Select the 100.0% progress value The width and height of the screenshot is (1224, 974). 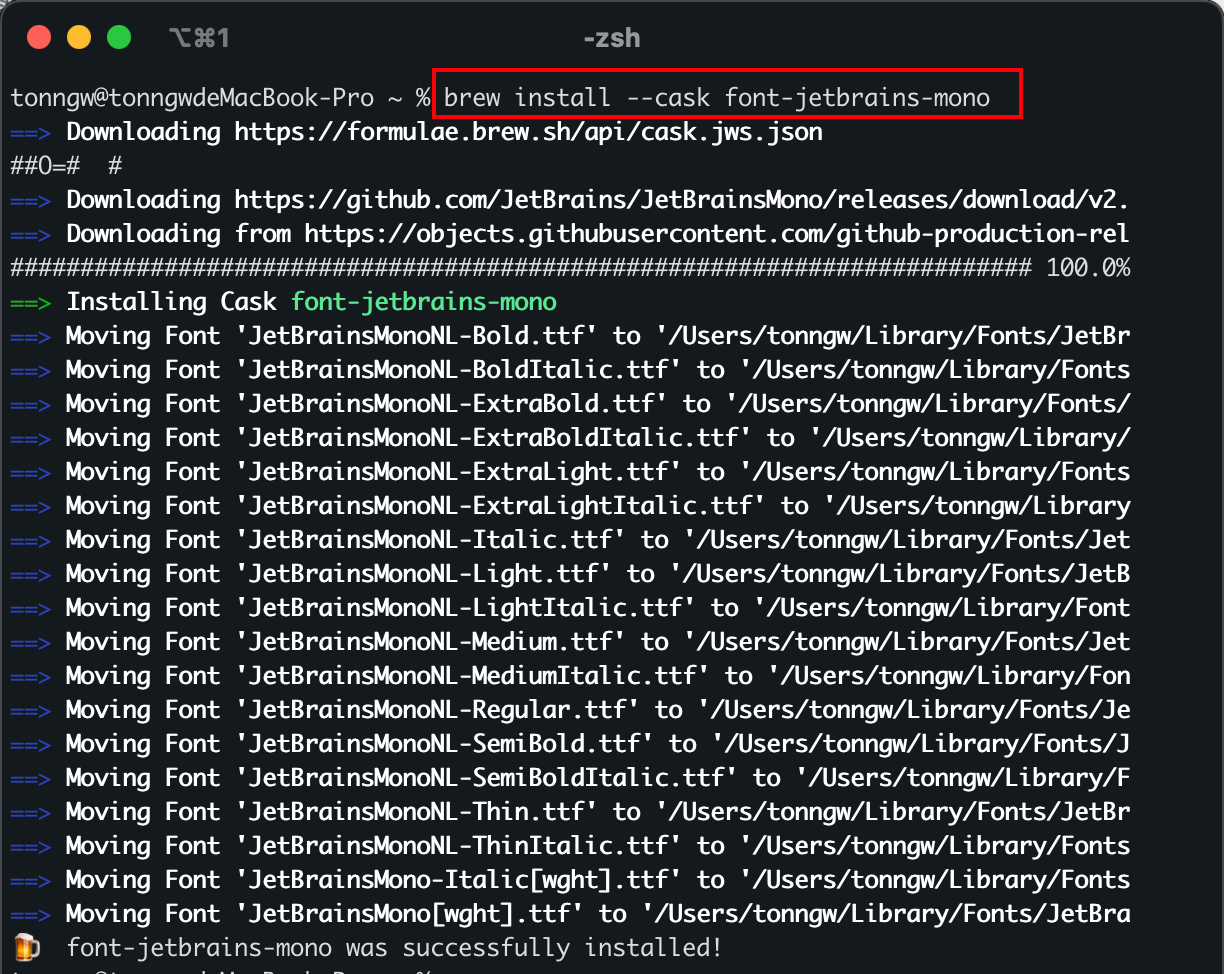pyautogui.click(x=1088, y=268)
